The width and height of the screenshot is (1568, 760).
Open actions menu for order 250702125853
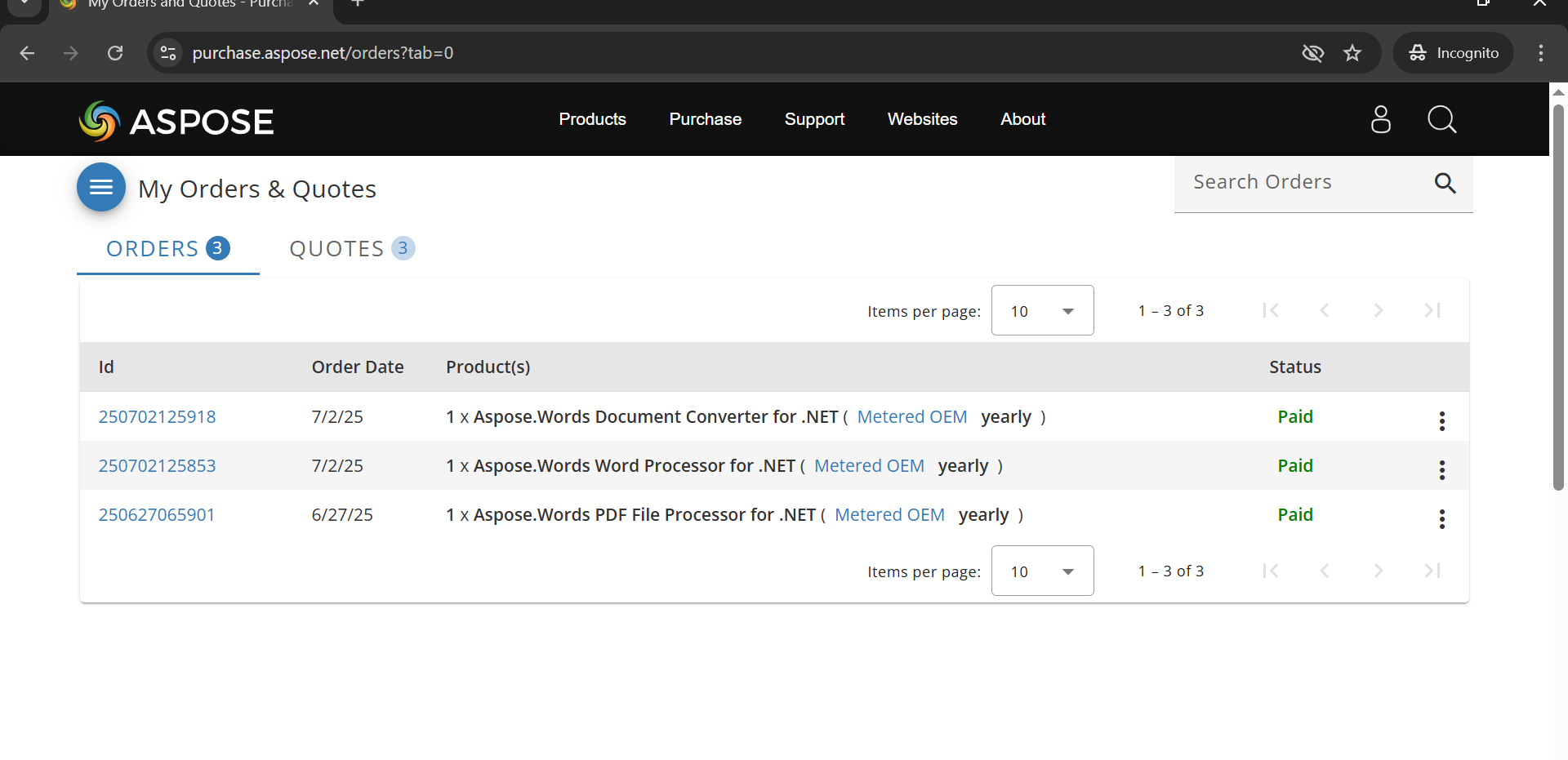(x=1441, y=469)
